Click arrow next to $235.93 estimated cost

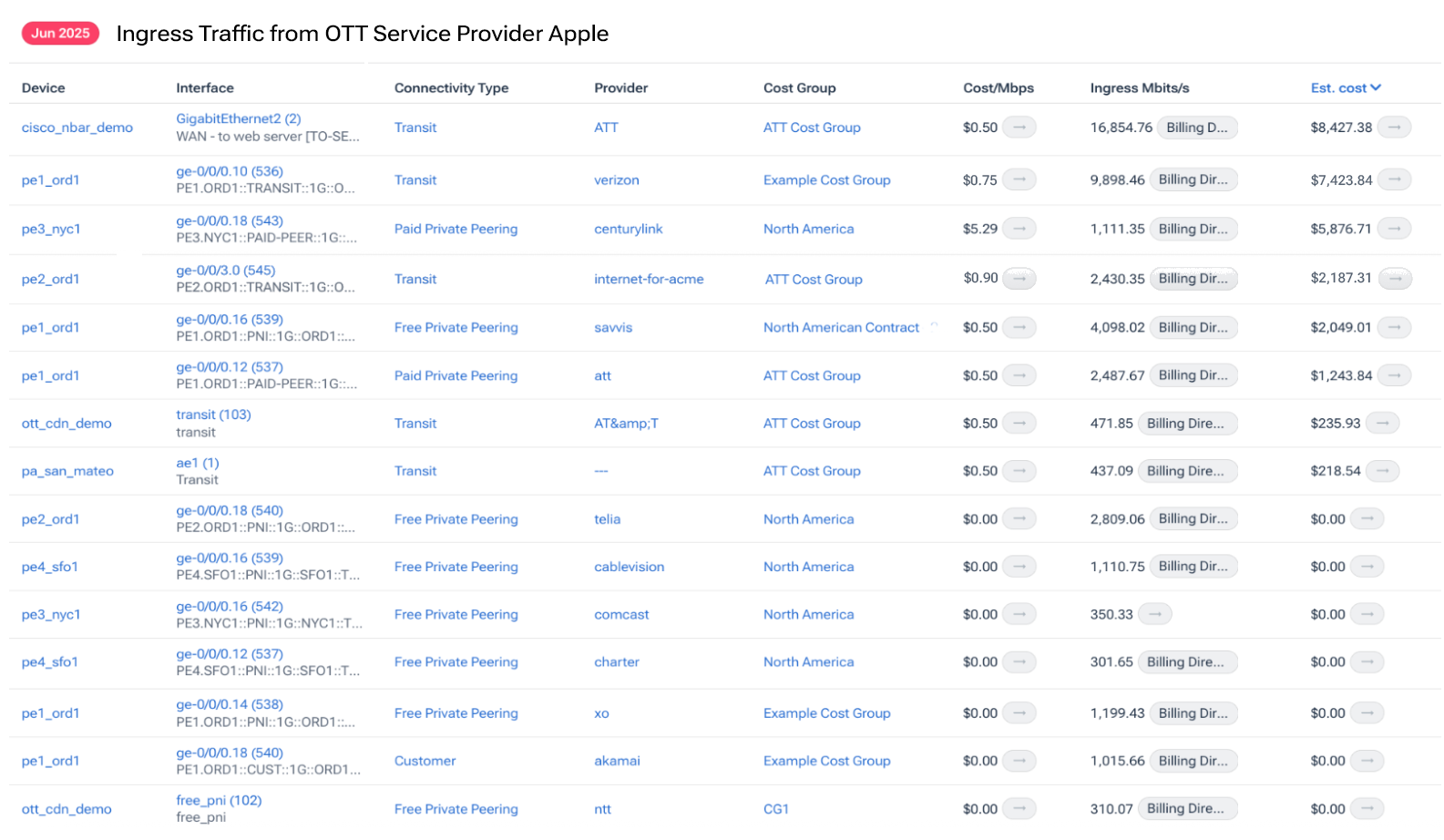pyautogui.click(x=1383, y=423)
